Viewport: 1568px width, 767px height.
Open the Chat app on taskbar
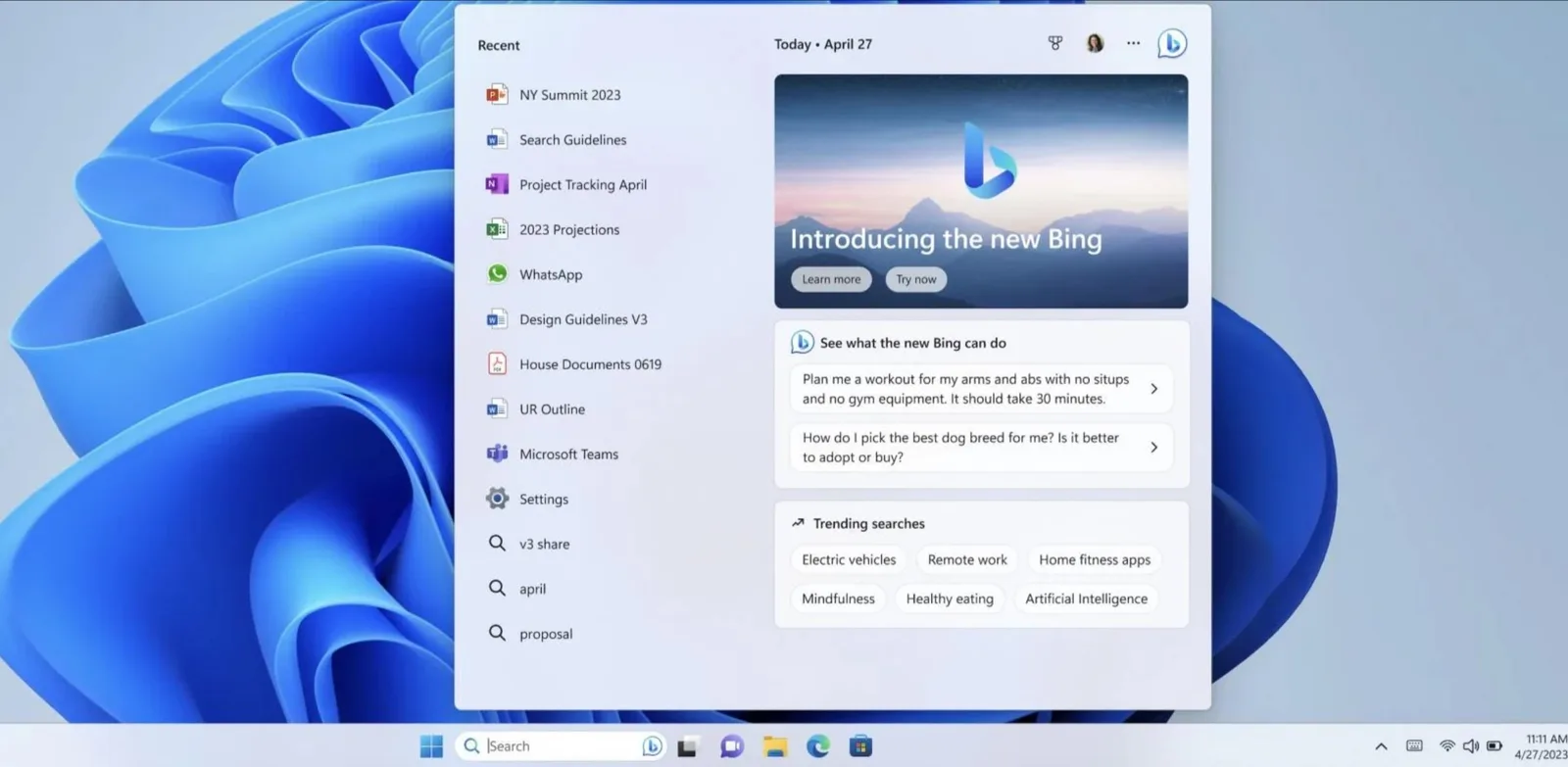731,746
